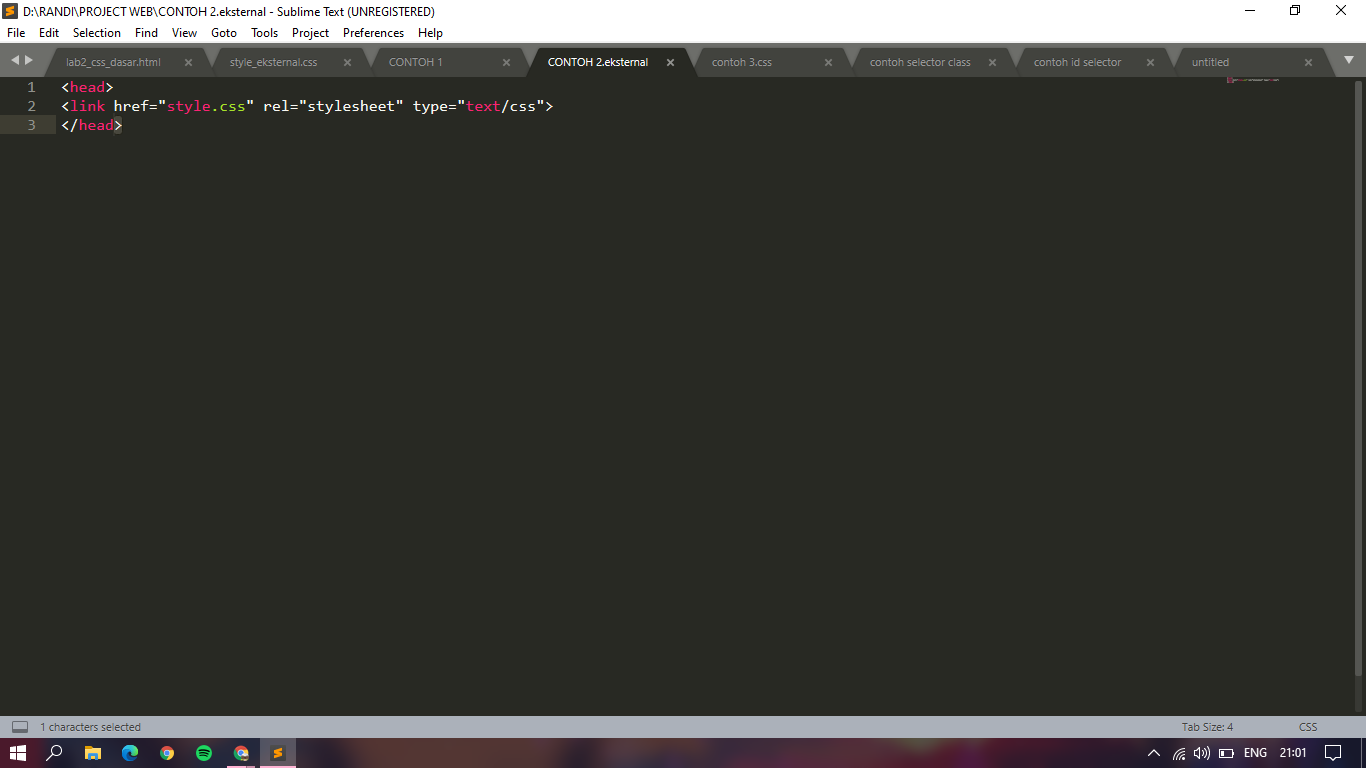The height and width of the screenshot is (768, 1366).
Task: Open the Action Center notification icon
Action: click(1335, 753)
